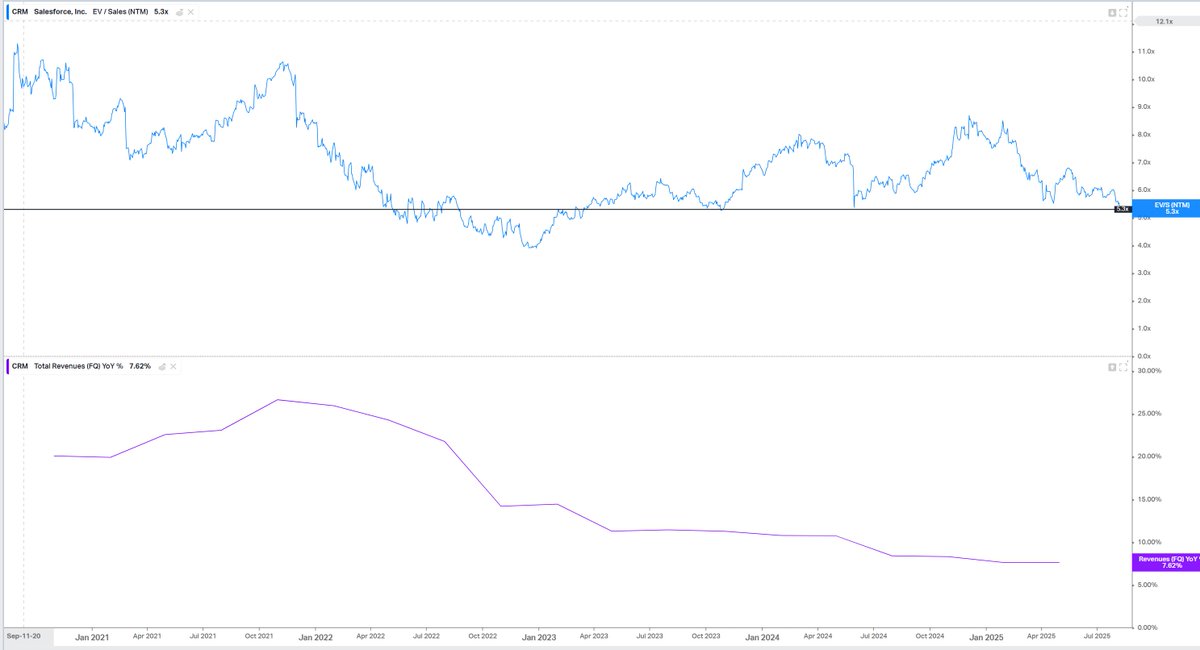Click the Oct 2024 date axis label

point(930,635)
